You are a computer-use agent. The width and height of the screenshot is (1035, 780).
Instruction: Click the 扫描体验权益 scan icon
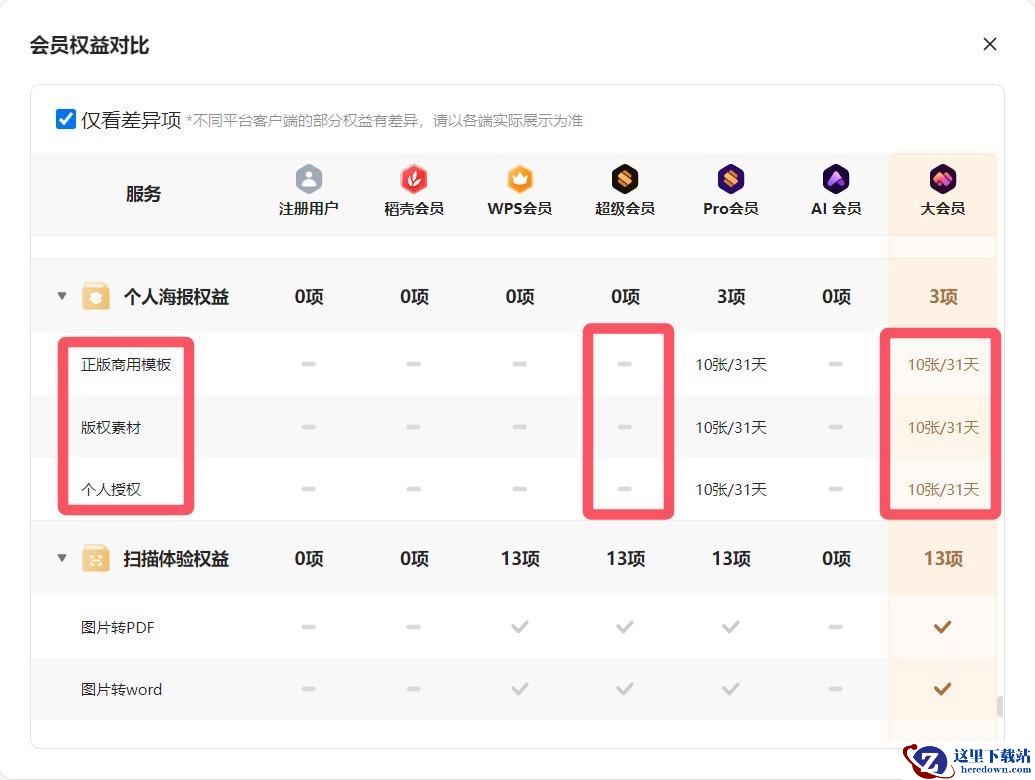(96, 558)
